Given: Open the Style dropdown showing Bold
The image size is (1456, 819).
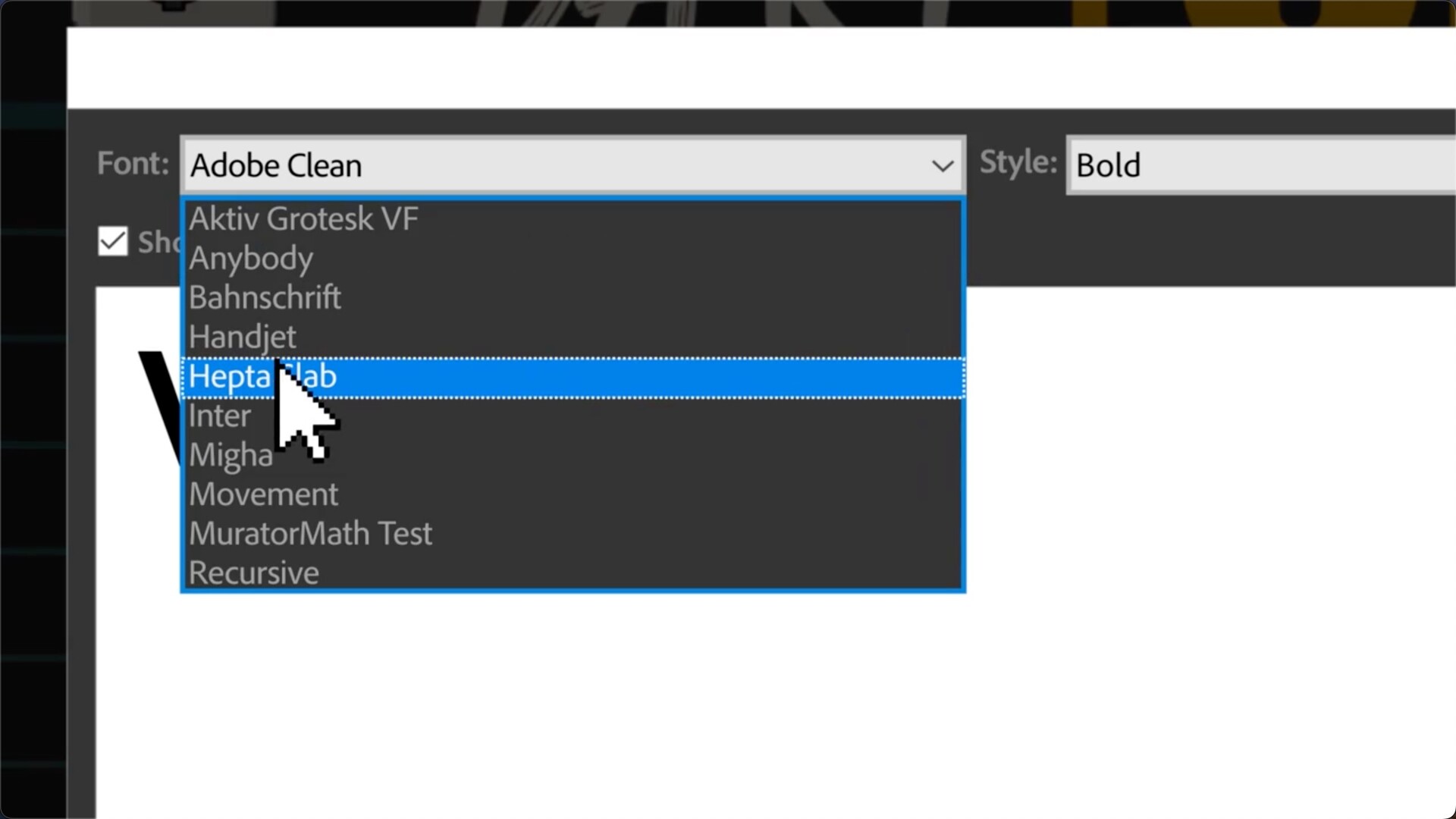Looking at the screenshot, I should pyautogui.click(x=1259, y=165).
